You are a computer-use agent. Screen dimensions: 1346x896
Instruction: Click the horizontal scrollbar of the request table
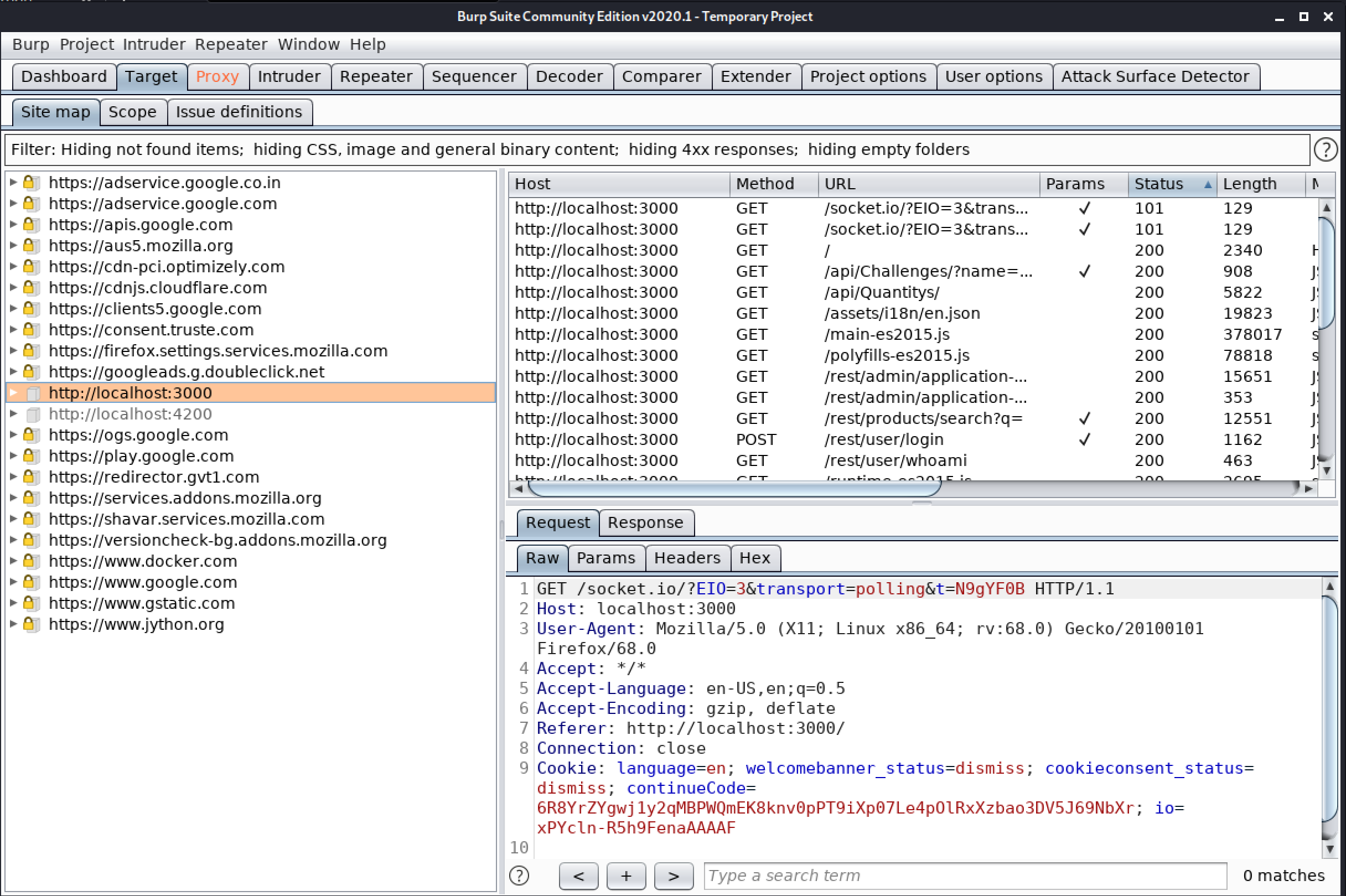734,488
